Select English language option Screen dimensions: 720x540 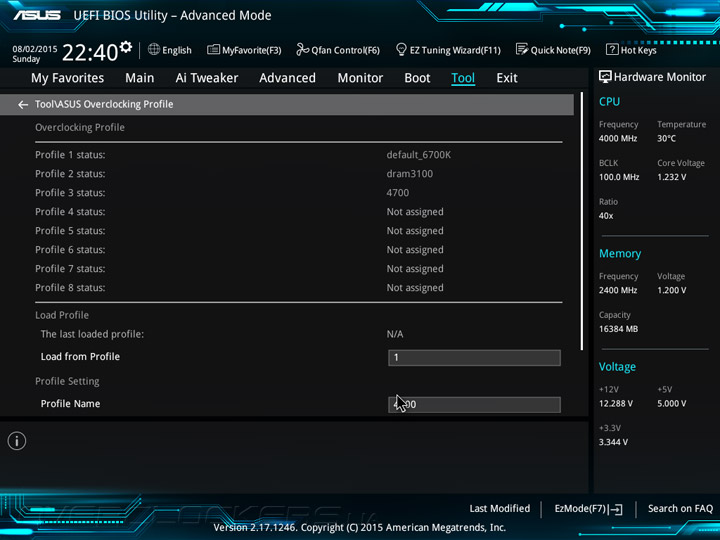pos(177,50)
